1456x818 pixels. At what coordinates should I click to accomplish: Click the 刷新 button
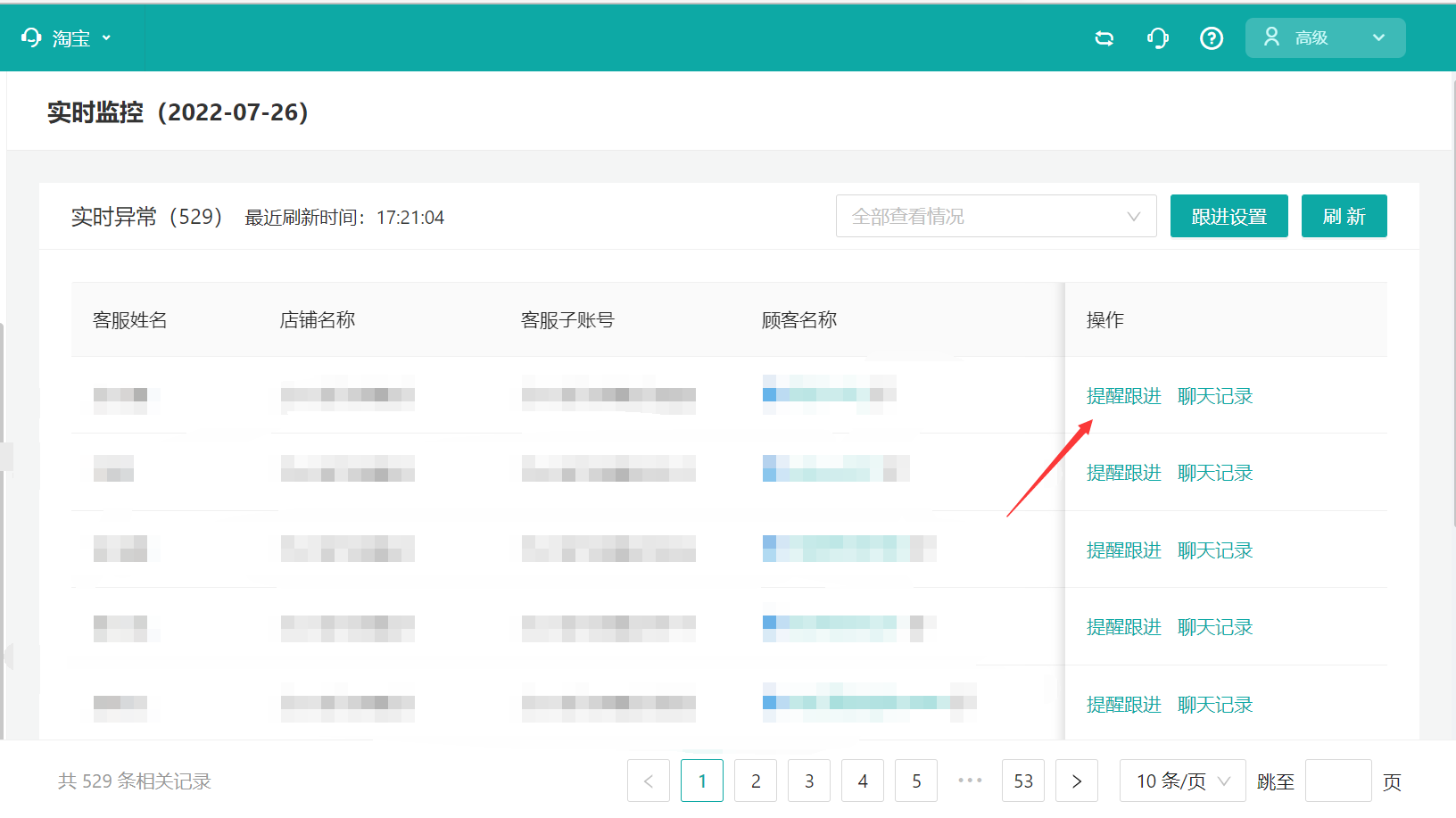click(1344, 216)
